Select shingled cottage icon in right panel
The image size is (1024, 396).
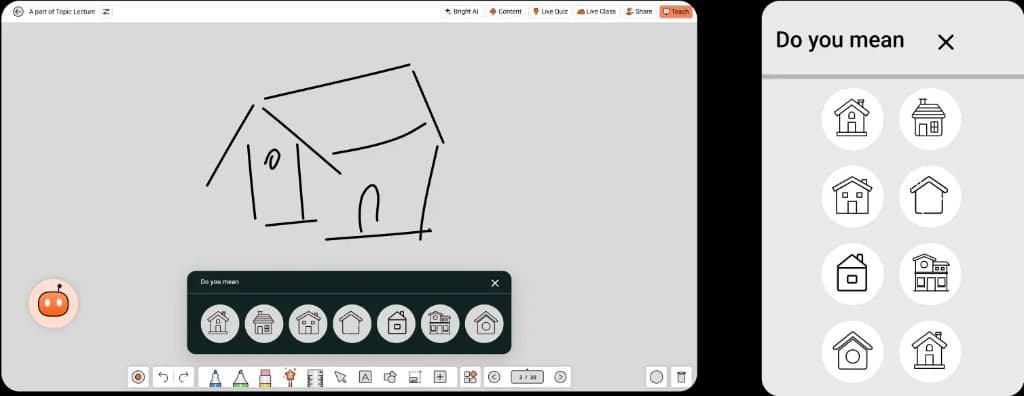point(930,118)
